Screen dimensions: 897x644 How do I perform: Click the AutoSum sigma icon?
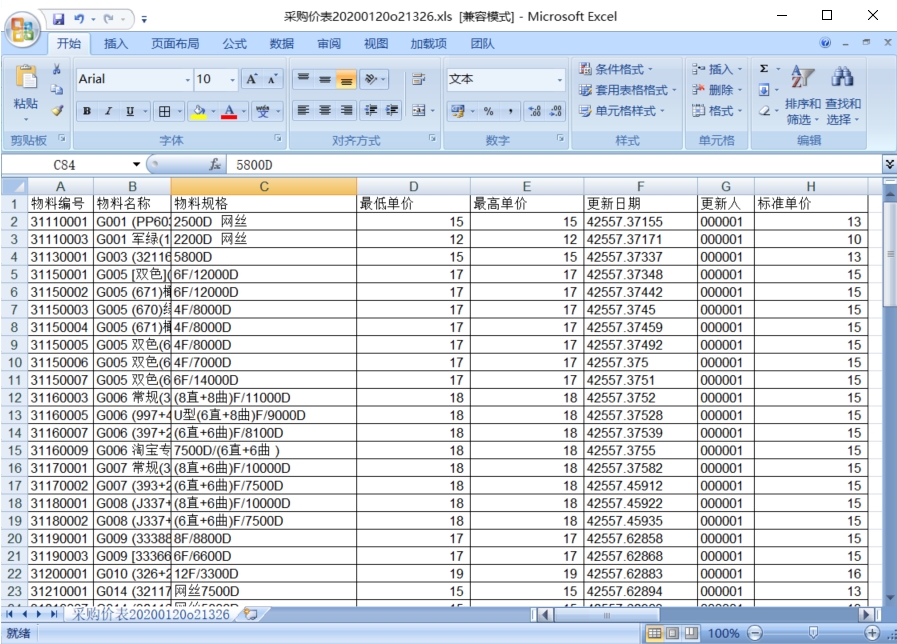(765, 69)
